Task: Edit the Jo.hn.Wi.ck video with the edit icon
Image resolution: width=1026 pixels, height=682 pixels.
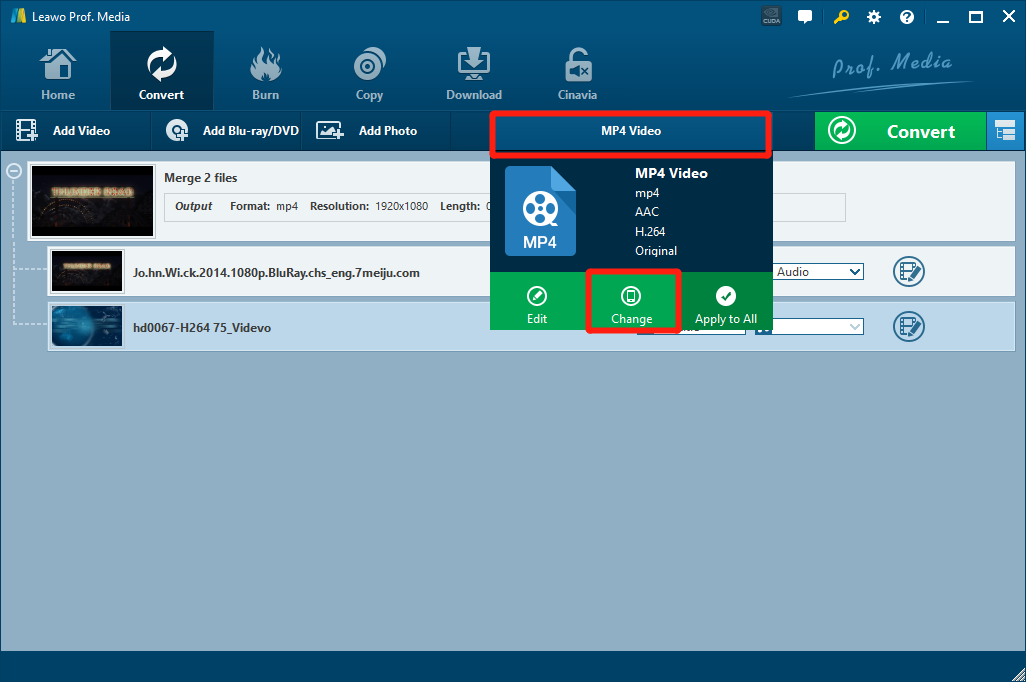Action: (908, 272)
